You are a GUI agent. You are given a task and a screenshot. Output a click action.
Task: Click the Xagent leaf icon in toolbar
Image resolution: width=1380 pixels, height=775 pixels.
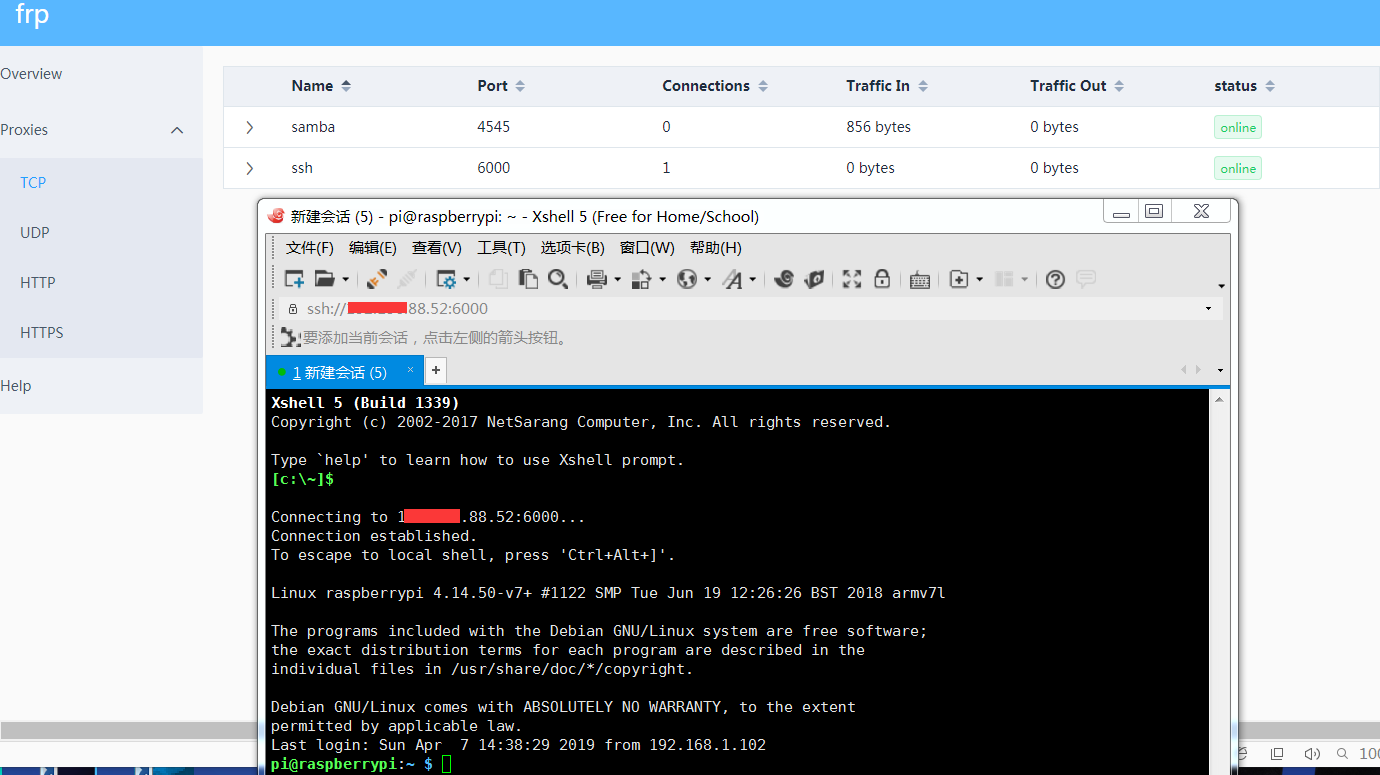point(814,279)
